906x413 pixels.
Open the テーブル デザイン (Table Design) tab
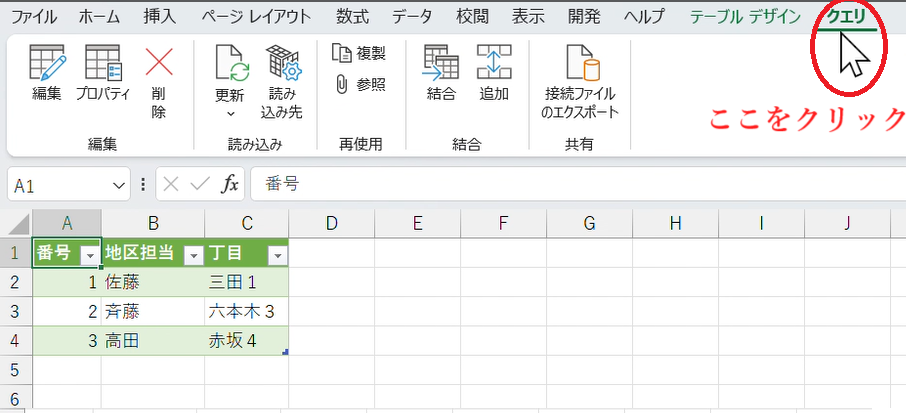pyautogui.click(x=744, y=17)
